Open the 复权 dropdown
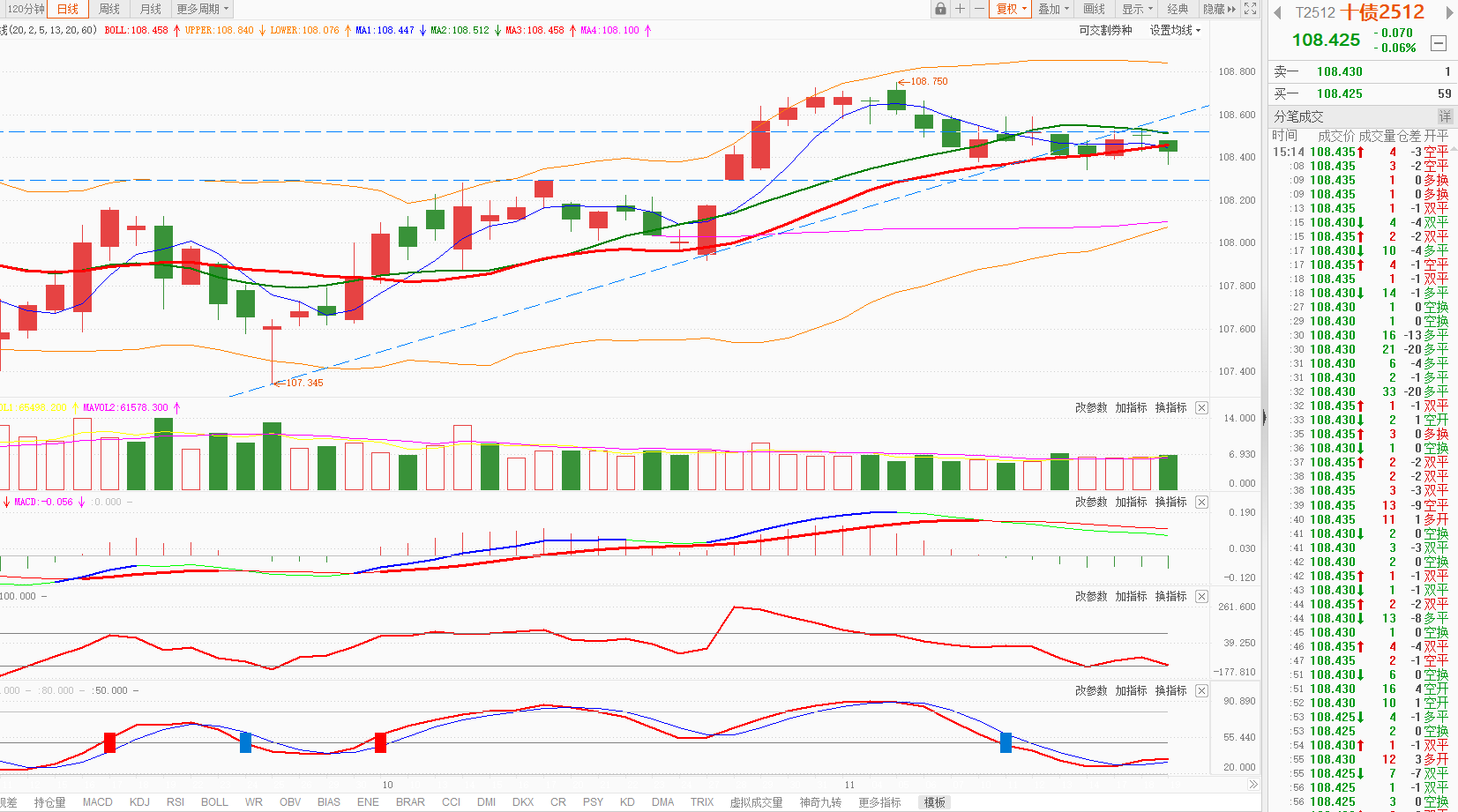The image size is (1458, 812). click(x=1011, y=9)
